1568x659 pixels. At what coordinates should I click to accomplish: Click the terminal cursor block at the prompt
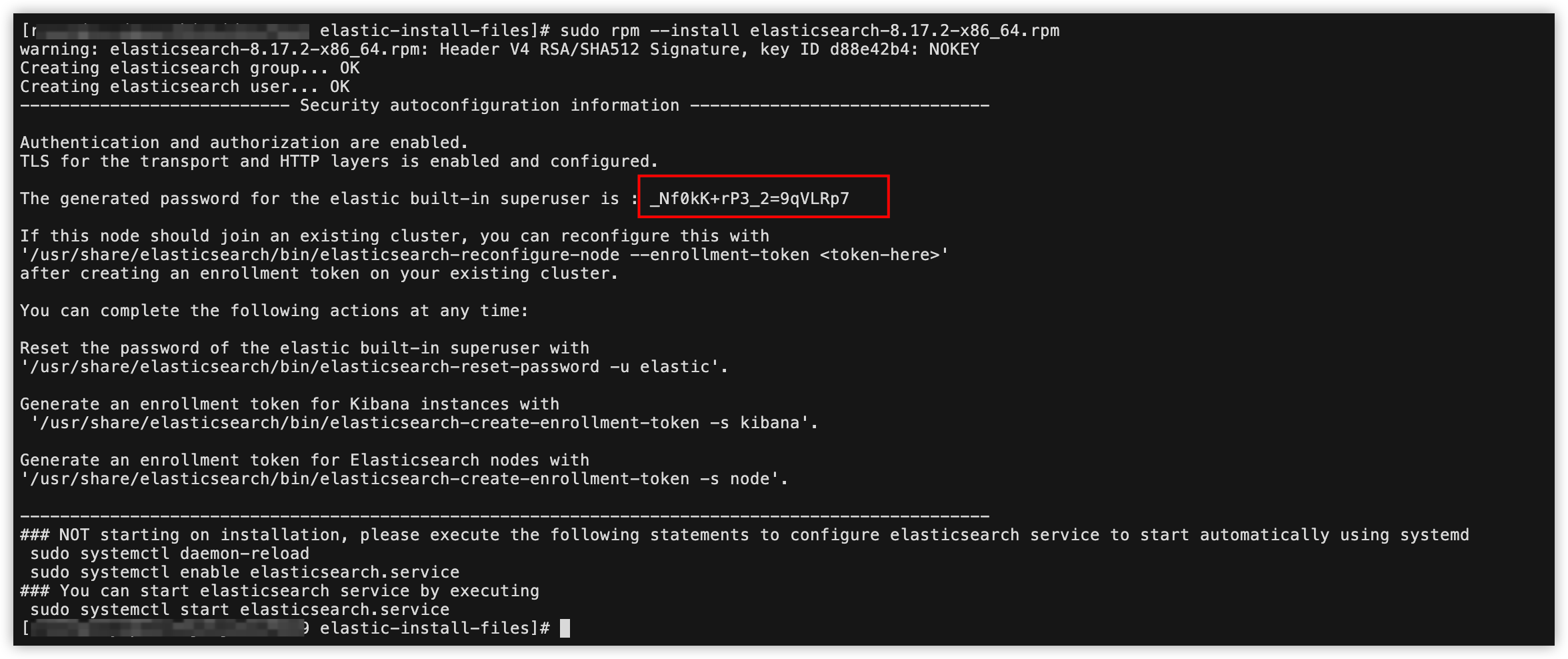point(565,628)
